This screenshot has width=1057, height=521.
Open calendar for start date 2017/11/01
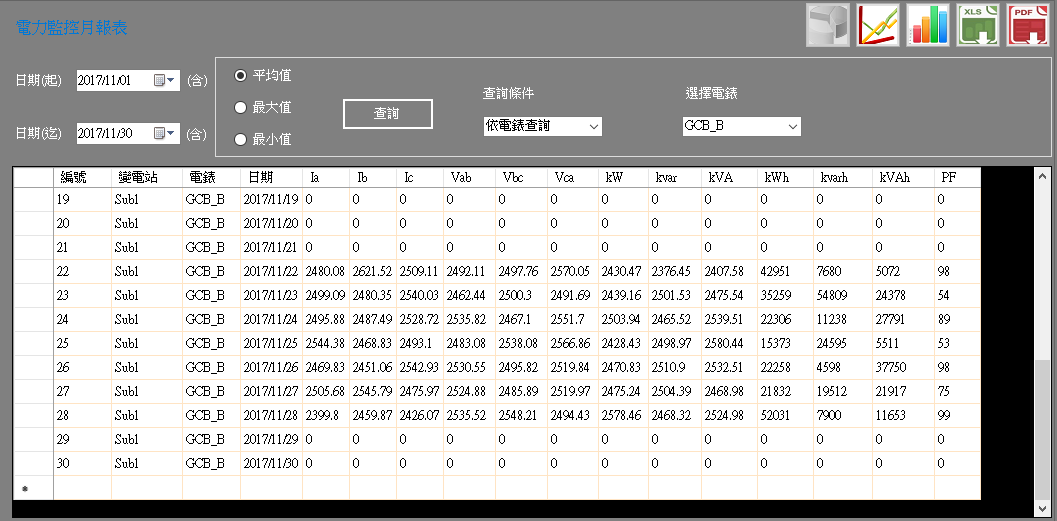(164, 80)
